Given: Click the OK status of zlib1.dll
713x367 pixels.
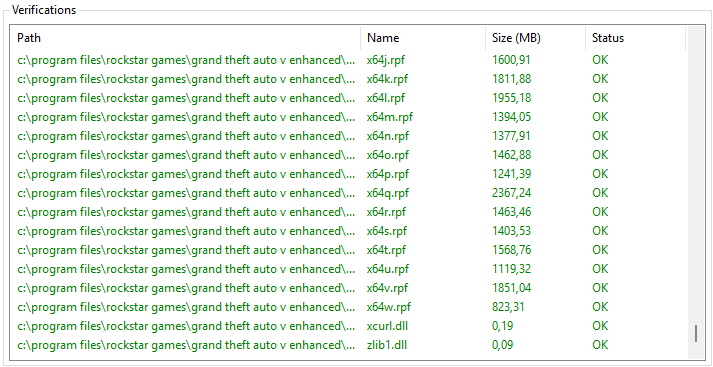Looking at the screenshot, I should [600, 345].
